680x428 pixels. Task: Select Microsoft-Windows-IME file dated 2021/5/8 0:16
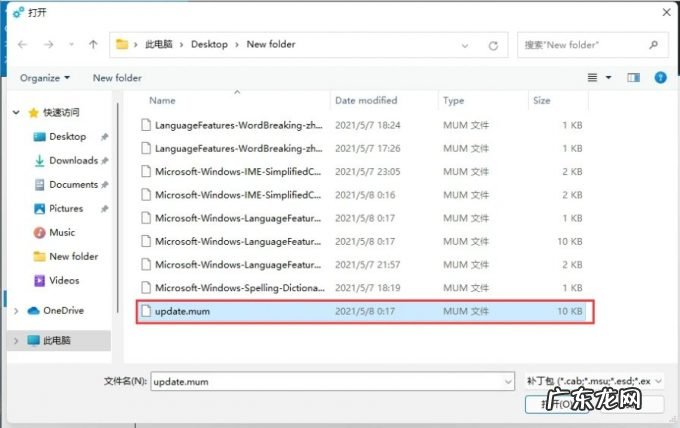pyautogui.click(x=362, y=195)
